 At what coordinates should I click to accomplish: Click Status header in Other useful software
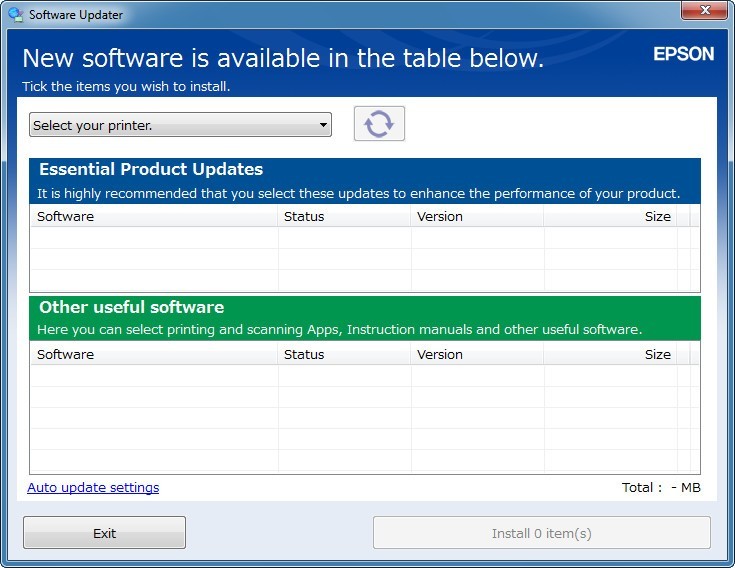pos(344,354)
